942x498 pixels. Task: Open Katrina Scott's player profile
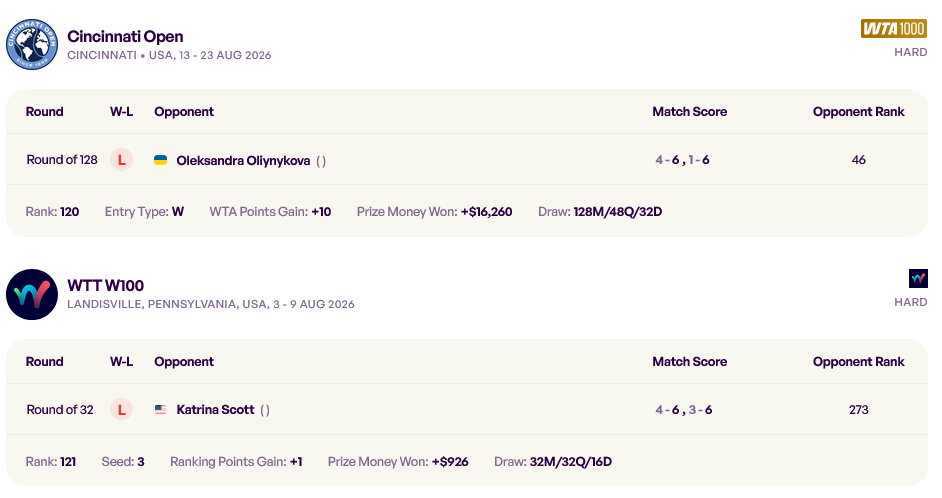point(216,410)
